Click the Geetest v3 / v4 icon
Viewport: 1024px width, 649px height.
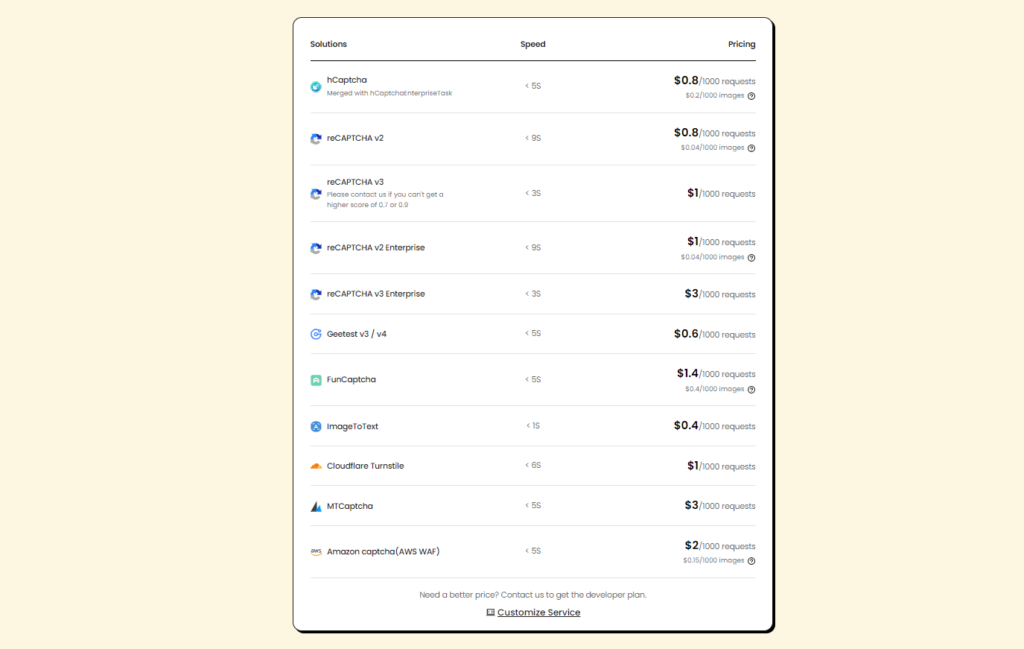click(x=316, y=334)
